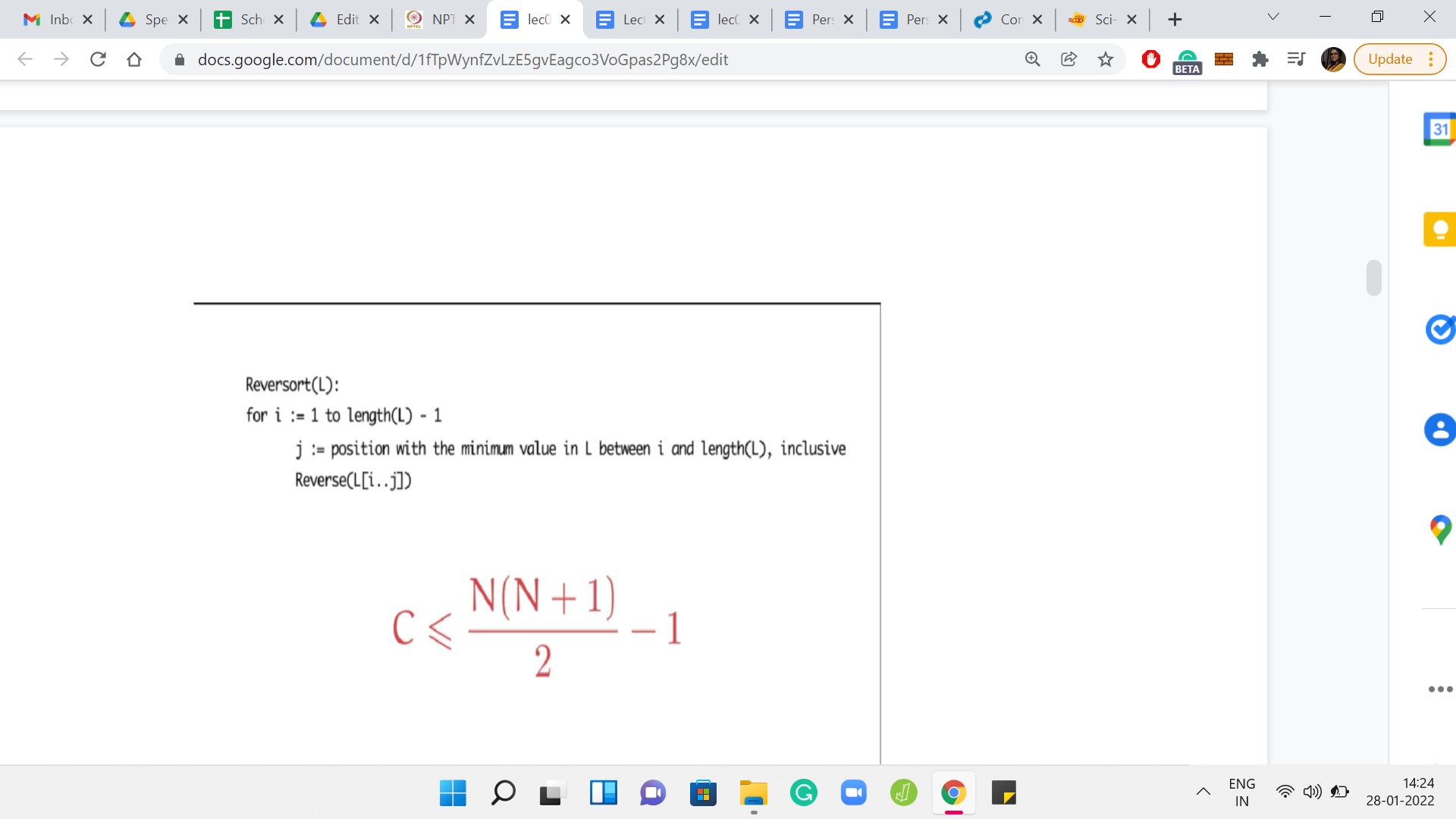Open the Extensions puzzle icon

(x=1260, y=59)
